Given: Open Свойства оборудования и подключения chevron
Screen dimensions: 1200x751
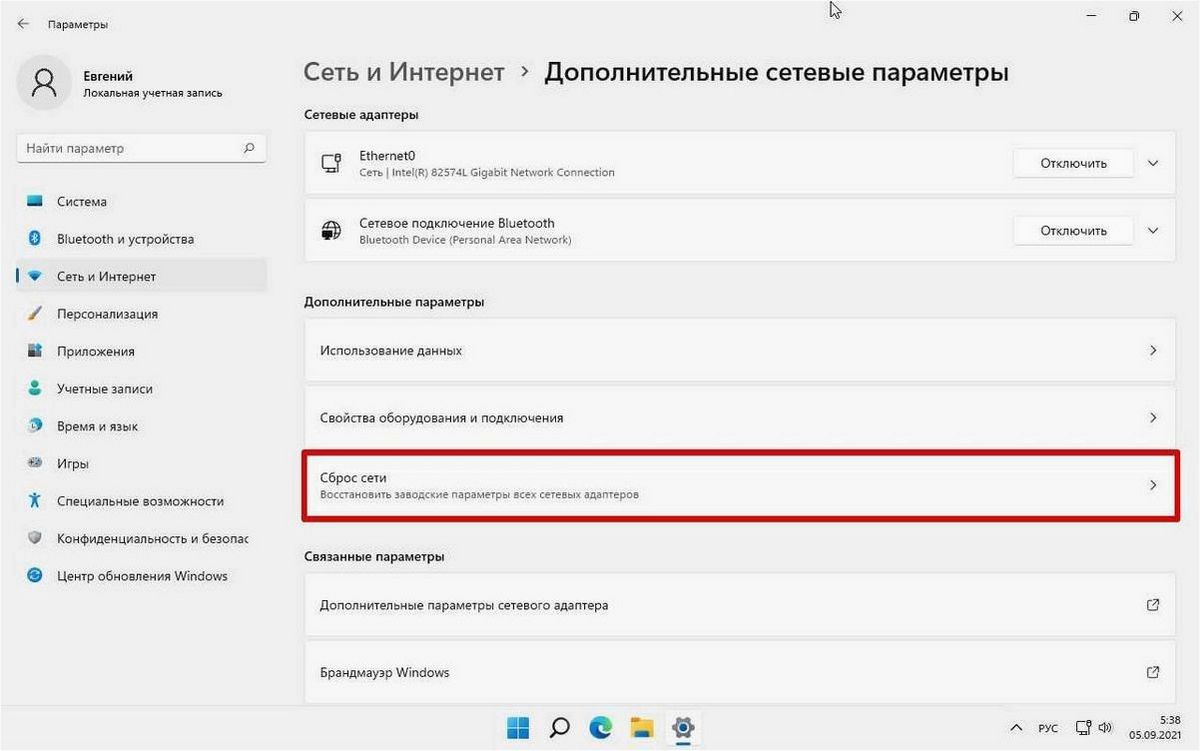Looking at the screenshot, I should tap(1153, 418).
